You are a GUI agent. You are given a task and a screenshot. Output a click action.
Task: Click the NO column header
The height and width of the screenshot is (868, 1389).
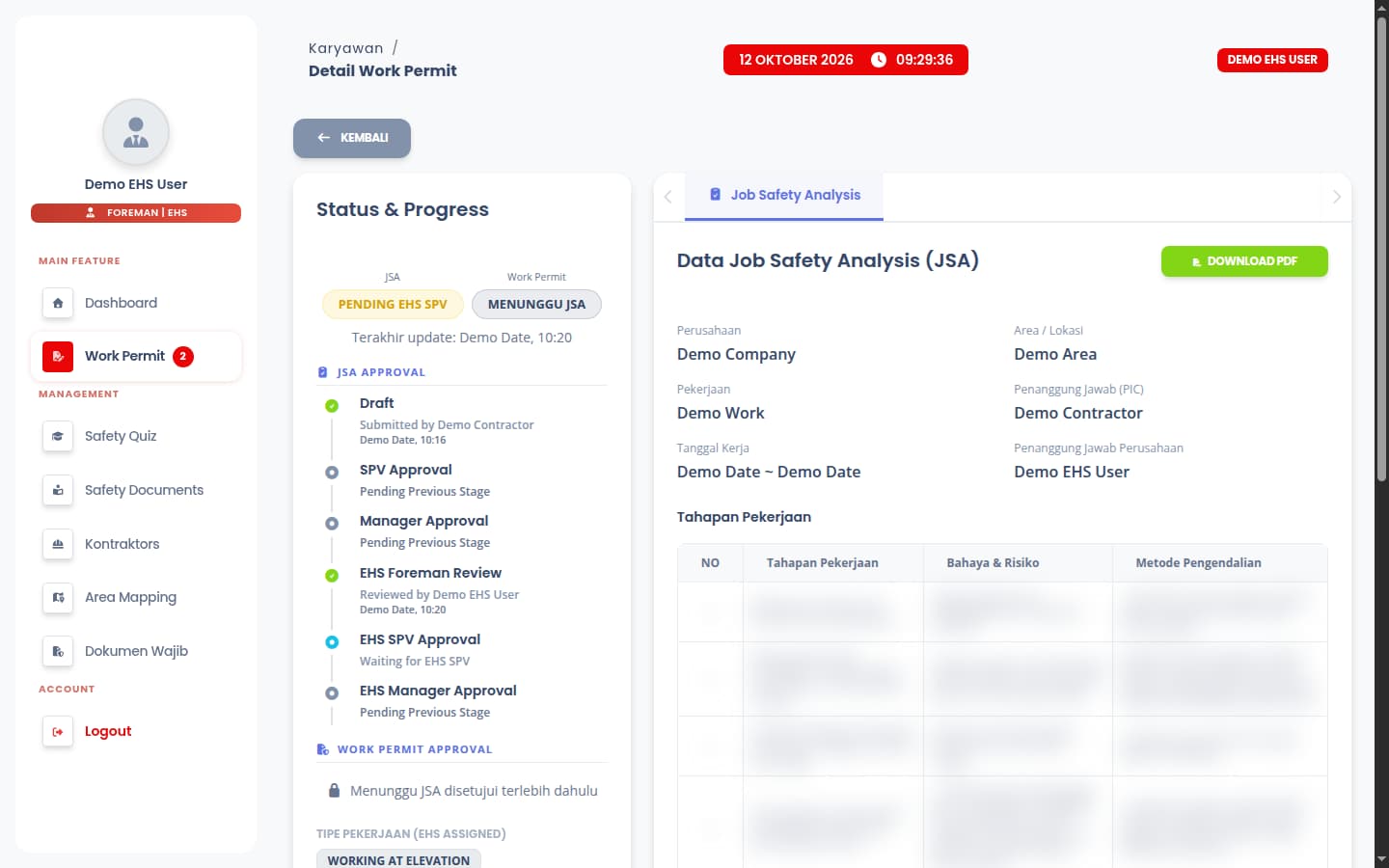pos(710,563)
